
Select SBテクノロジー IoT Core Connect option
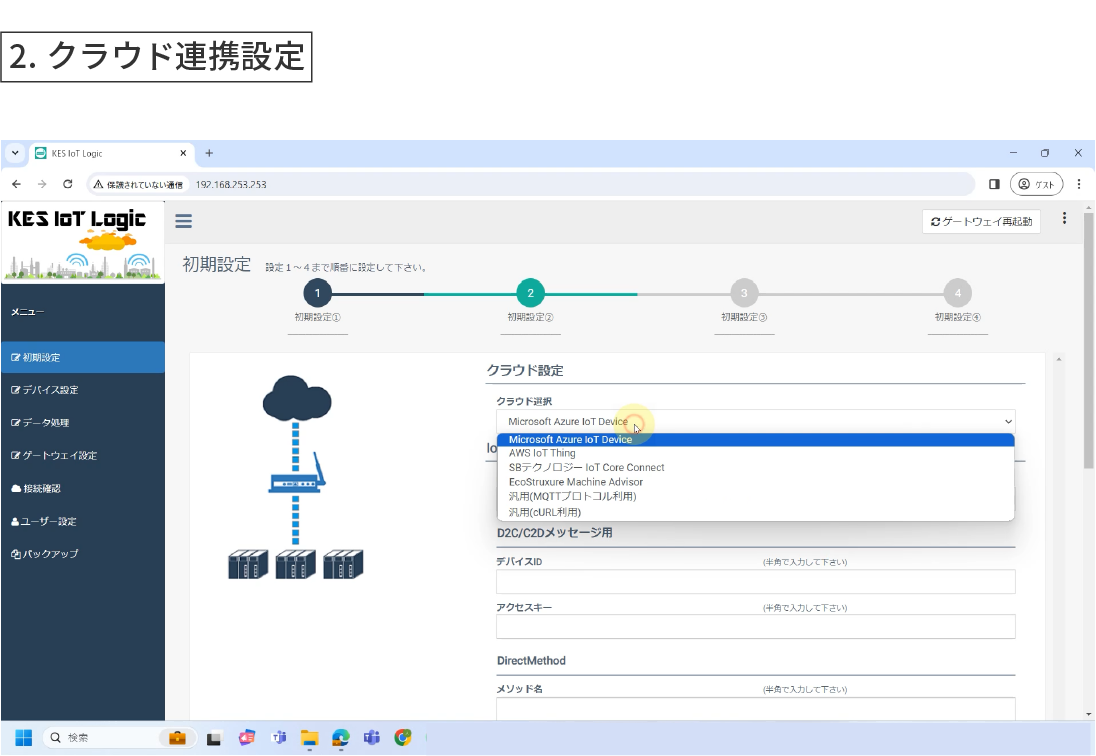click(x=756, y=467)
